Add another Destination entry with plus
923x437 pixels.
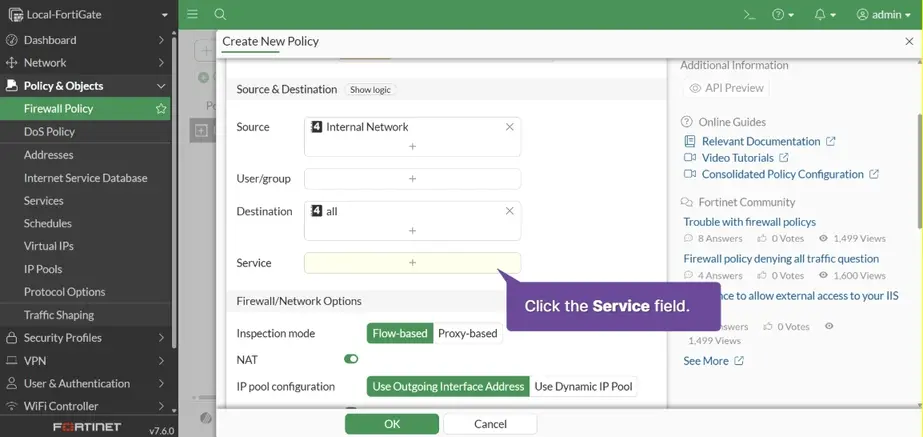(x=412, y=230)
